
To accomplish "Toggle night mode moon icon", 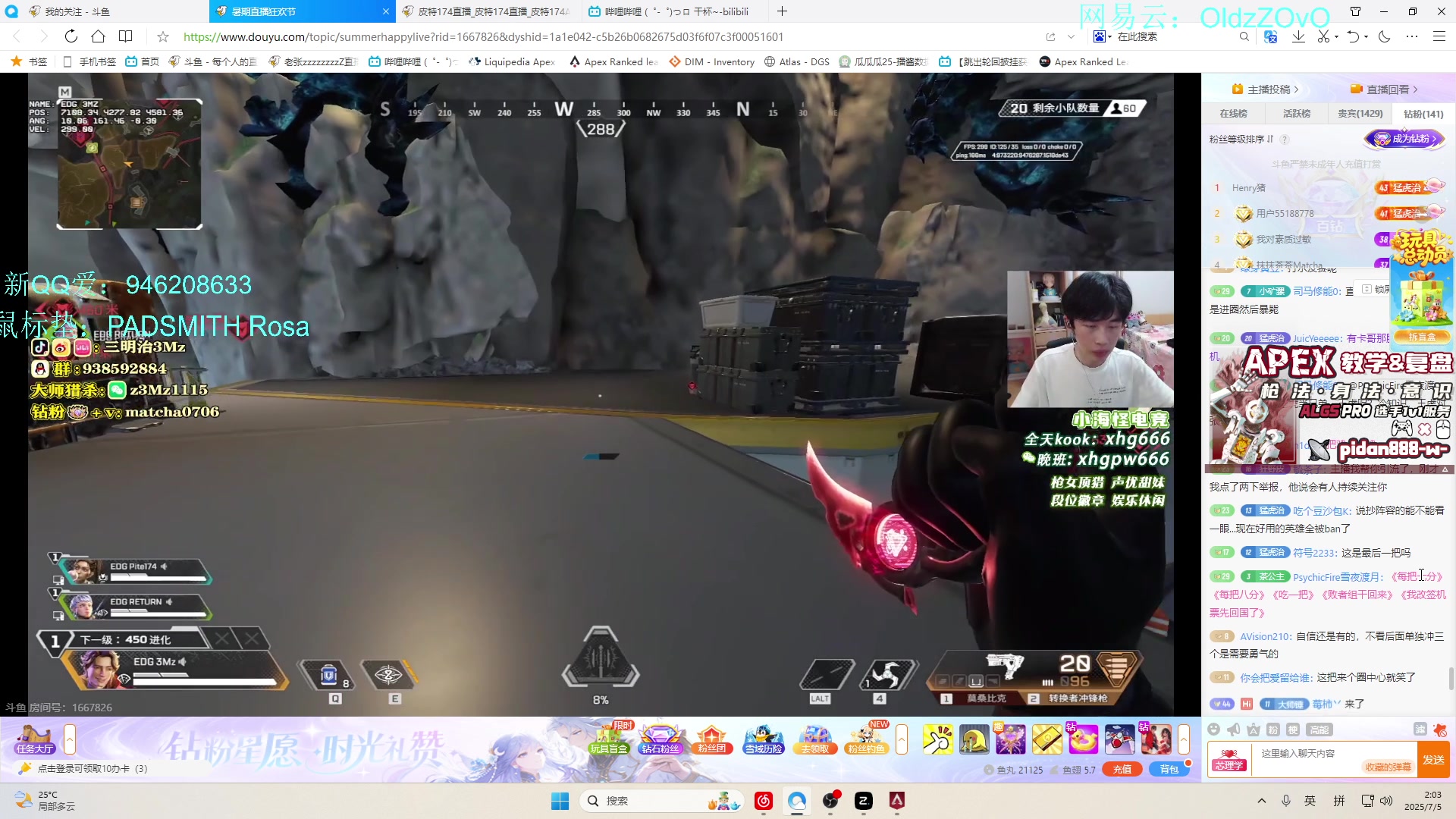I will [1384, 36].
